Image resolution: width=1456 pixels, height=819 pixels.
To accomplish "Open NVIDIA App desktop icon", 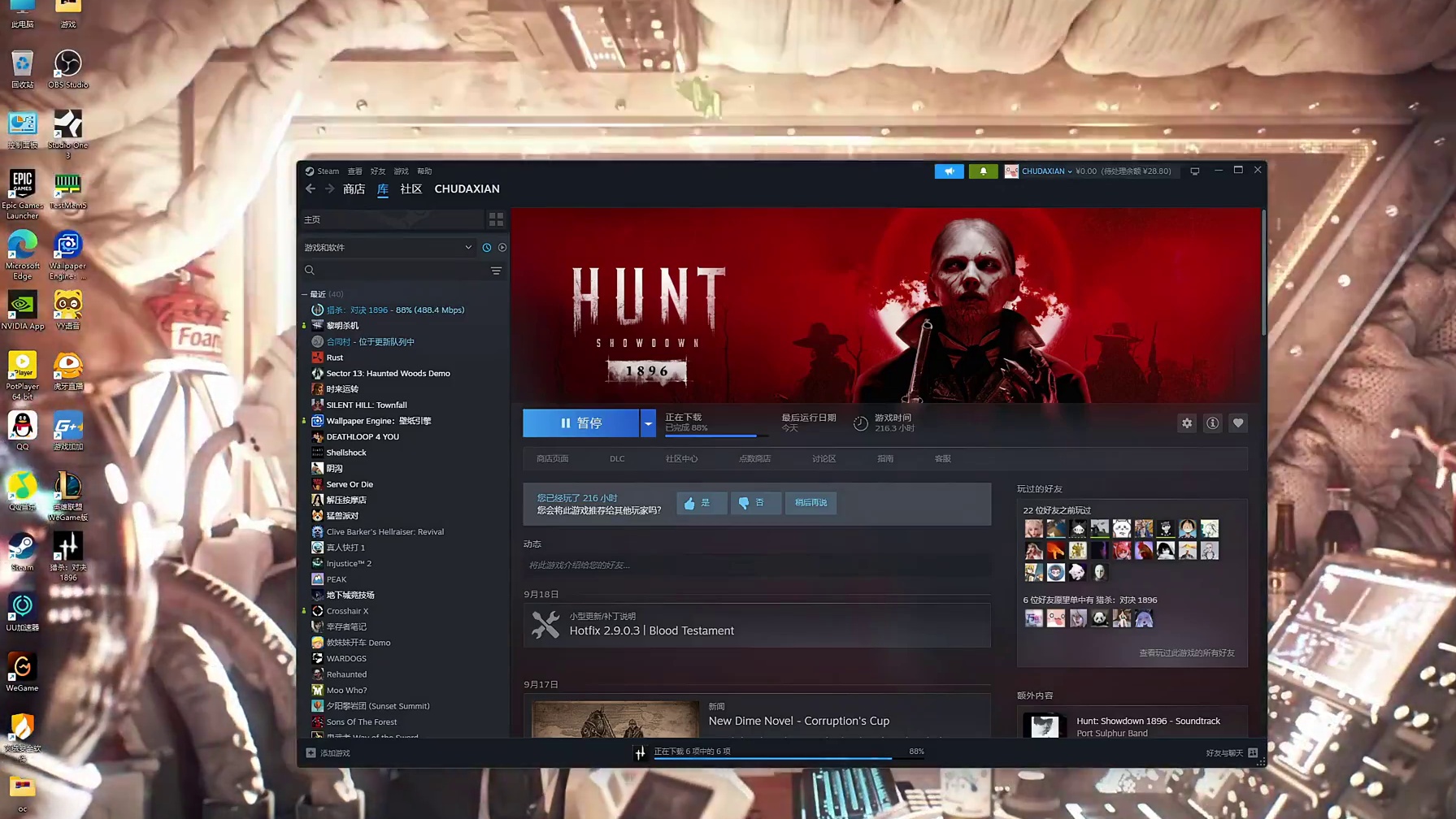I will (x=22, y=311).
